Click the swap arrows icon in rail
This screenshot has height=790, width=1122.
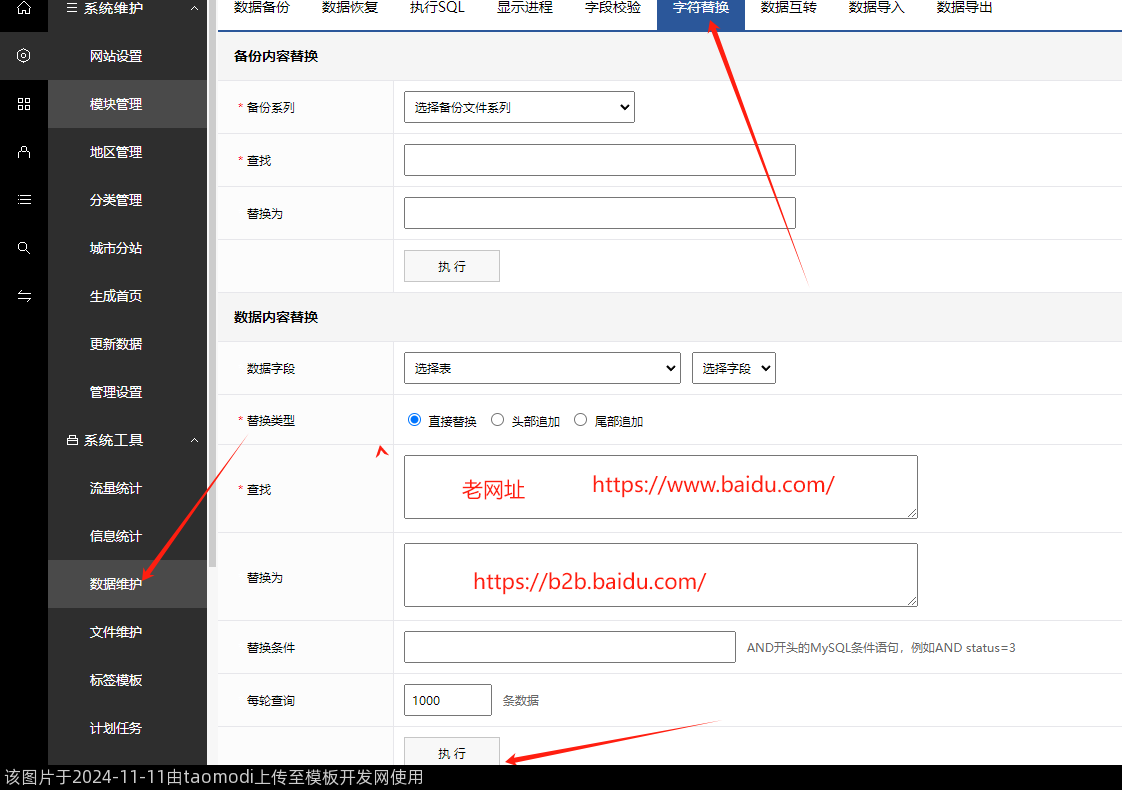tap(24, 296)
